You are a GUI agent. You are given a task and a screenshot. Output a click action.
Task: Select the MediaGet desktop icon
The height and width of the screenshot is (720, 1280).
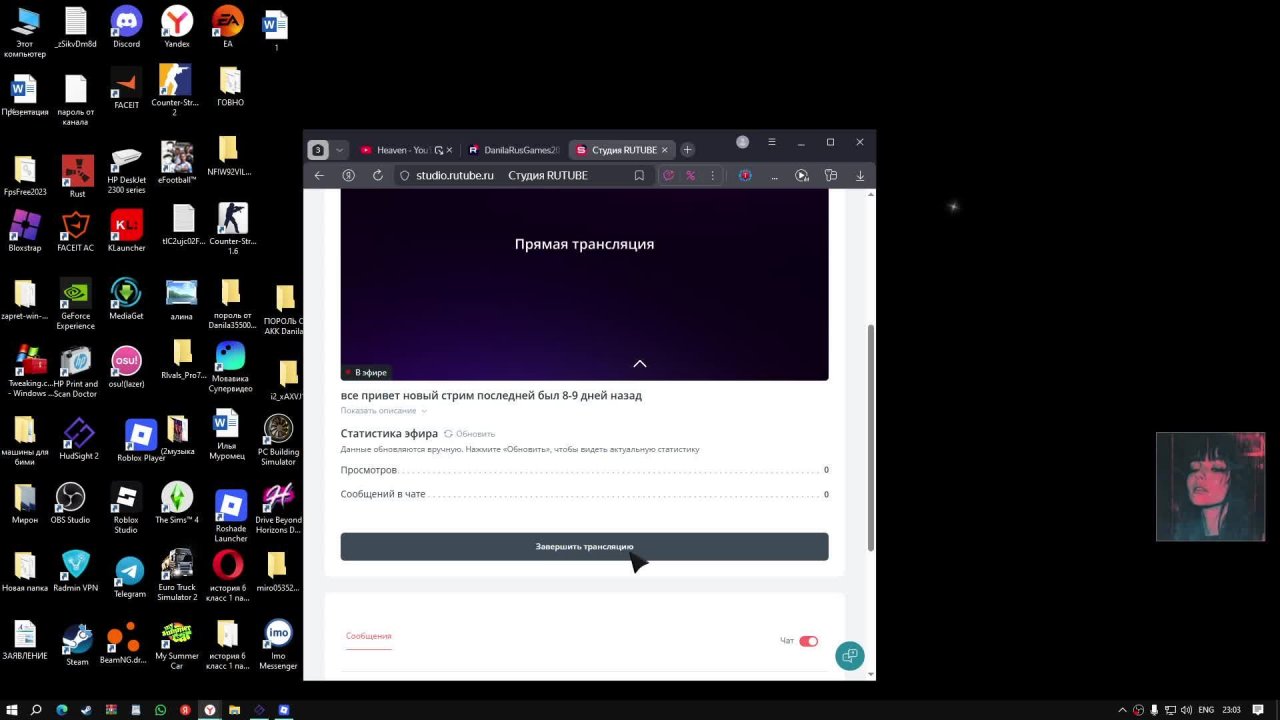point(126,299)
